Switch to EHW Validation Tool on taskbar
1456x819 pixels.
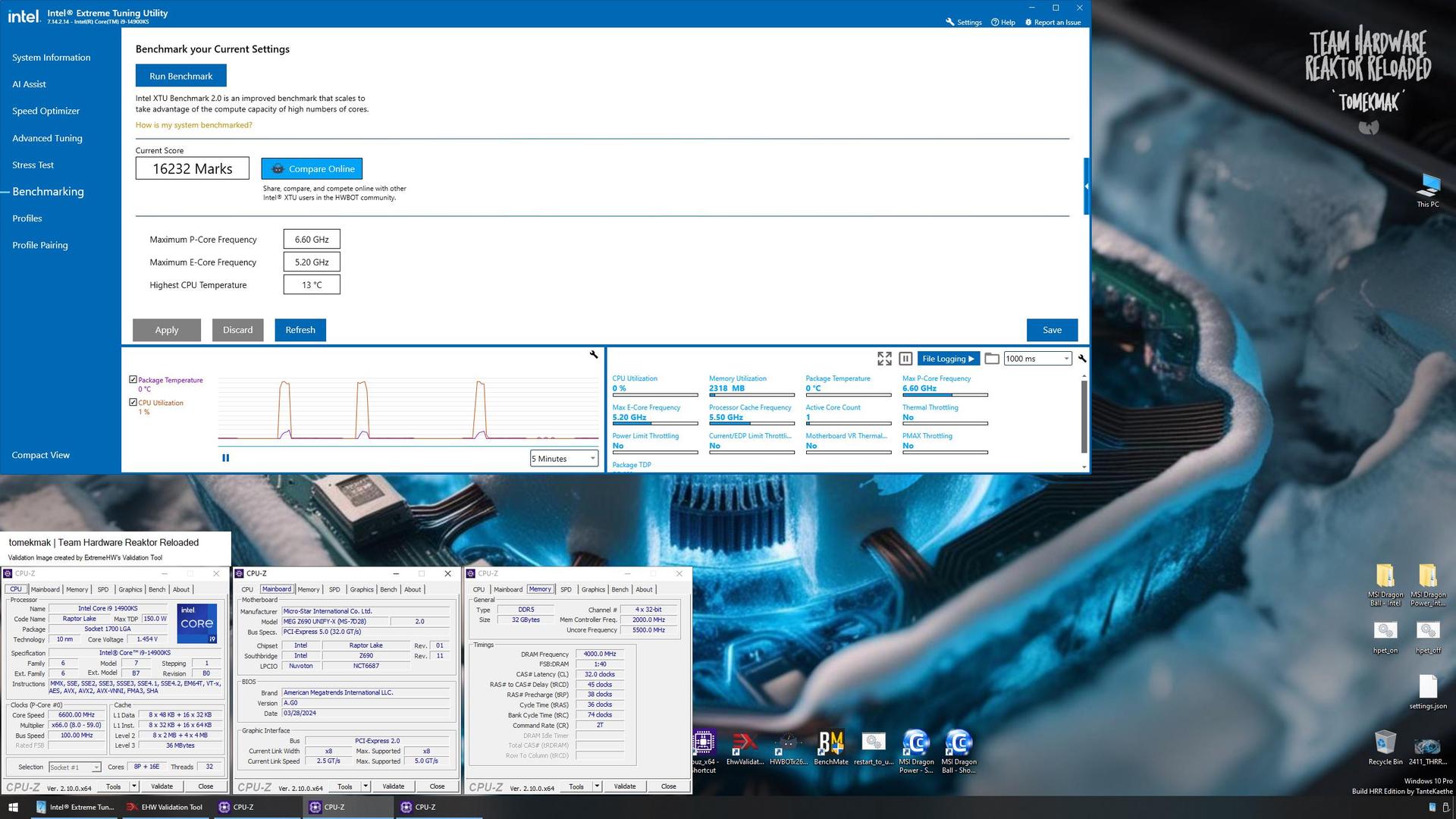(x=165, y=807)
